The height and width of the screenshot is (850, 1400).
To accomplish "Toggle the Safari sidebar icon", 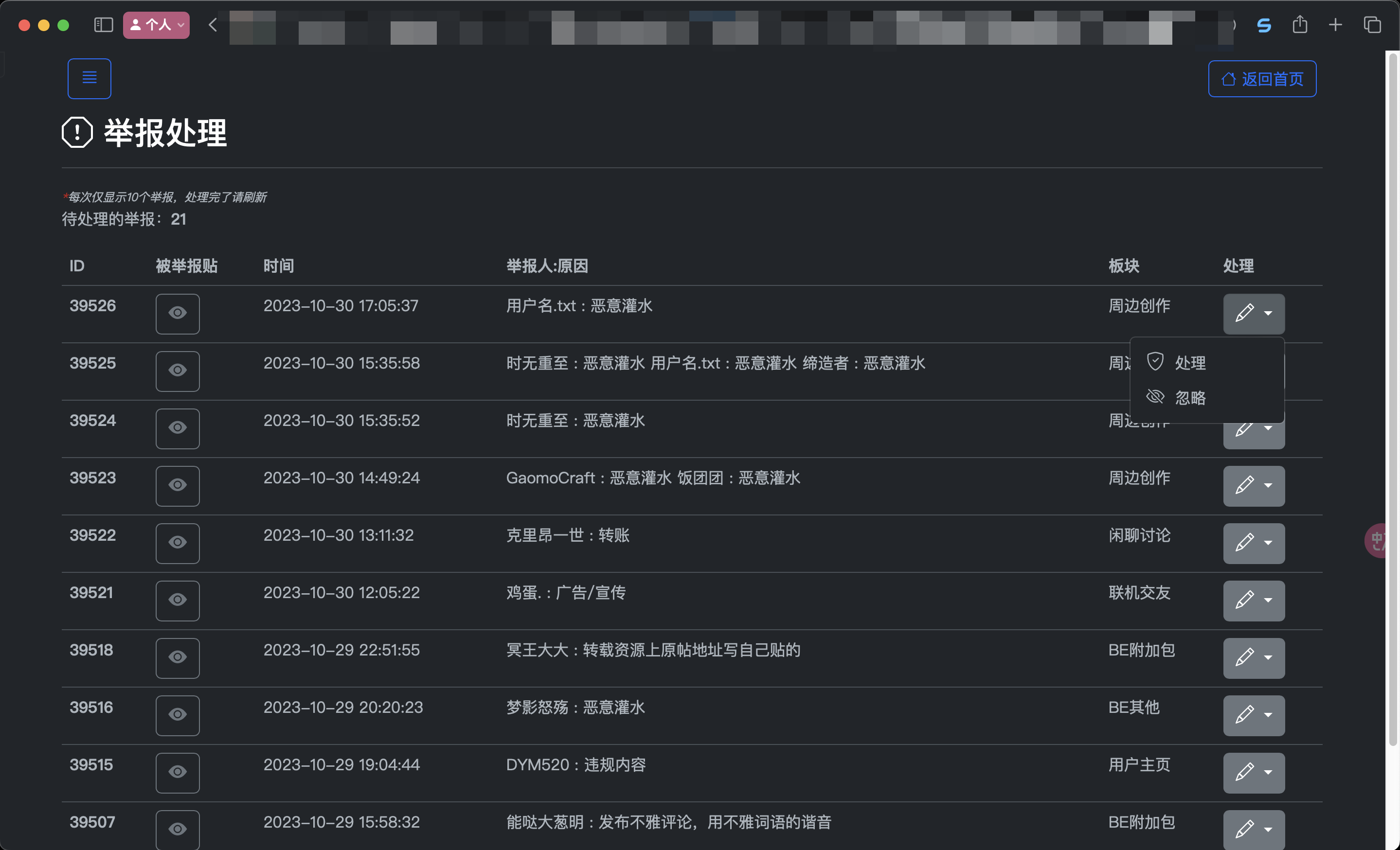I will pos(103,25).
